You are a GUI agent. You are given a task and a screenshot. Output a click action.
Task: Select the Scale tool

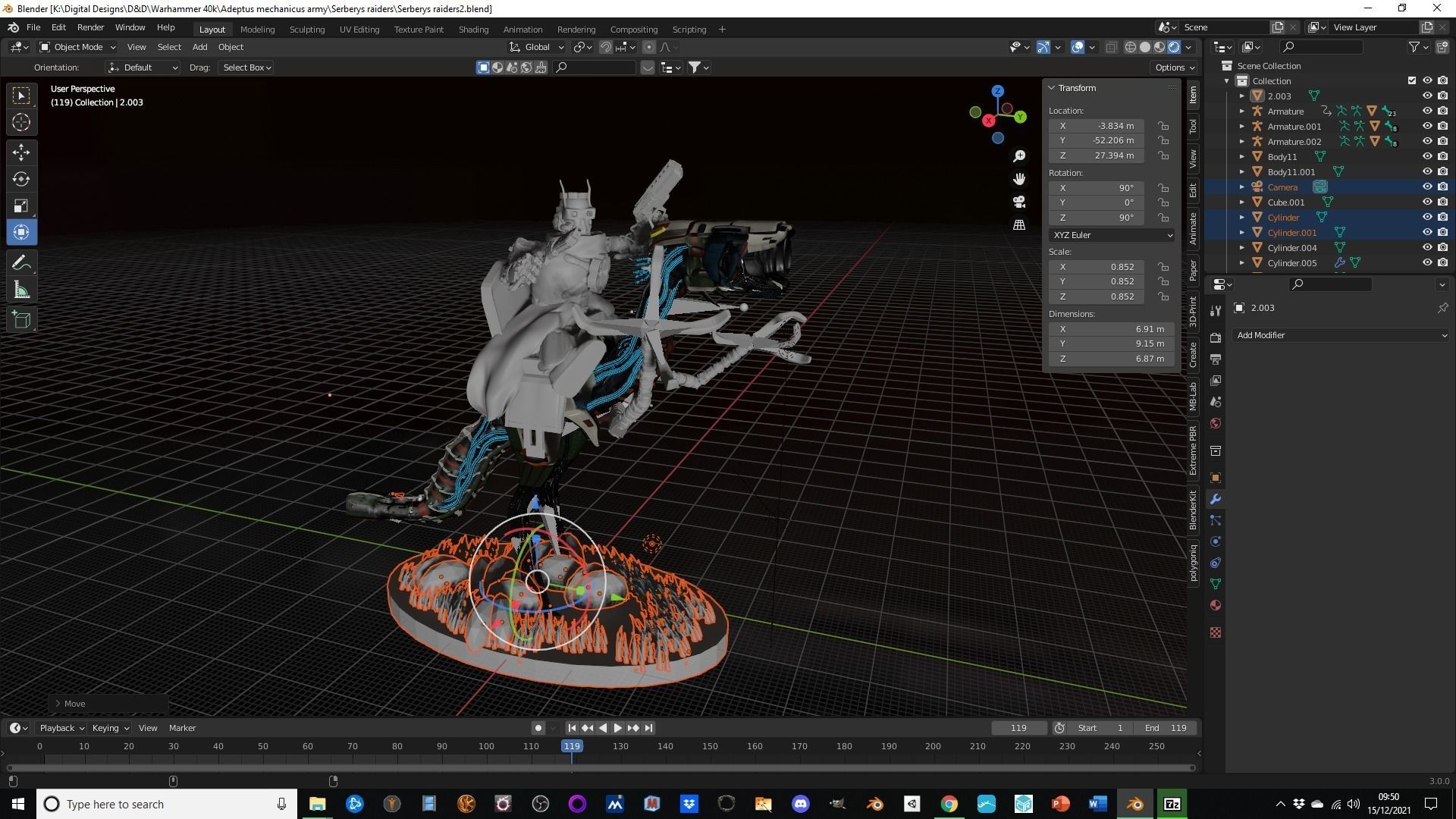click(21, 206)
